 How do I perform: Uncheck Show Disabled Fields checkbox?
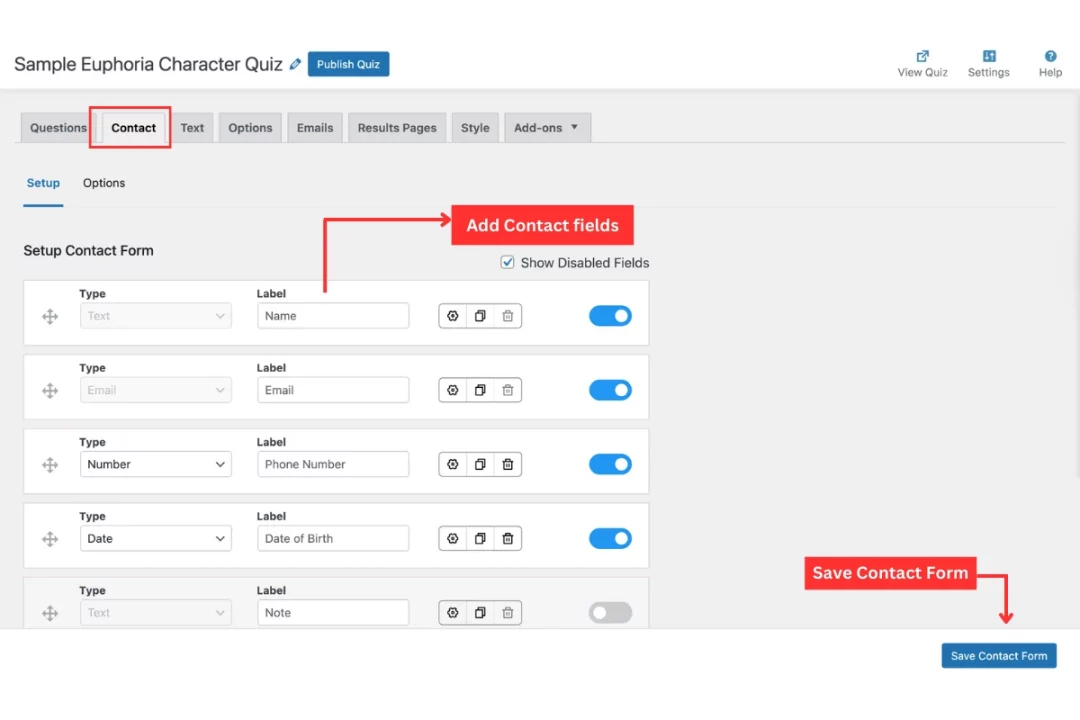[x=508, y=263]
